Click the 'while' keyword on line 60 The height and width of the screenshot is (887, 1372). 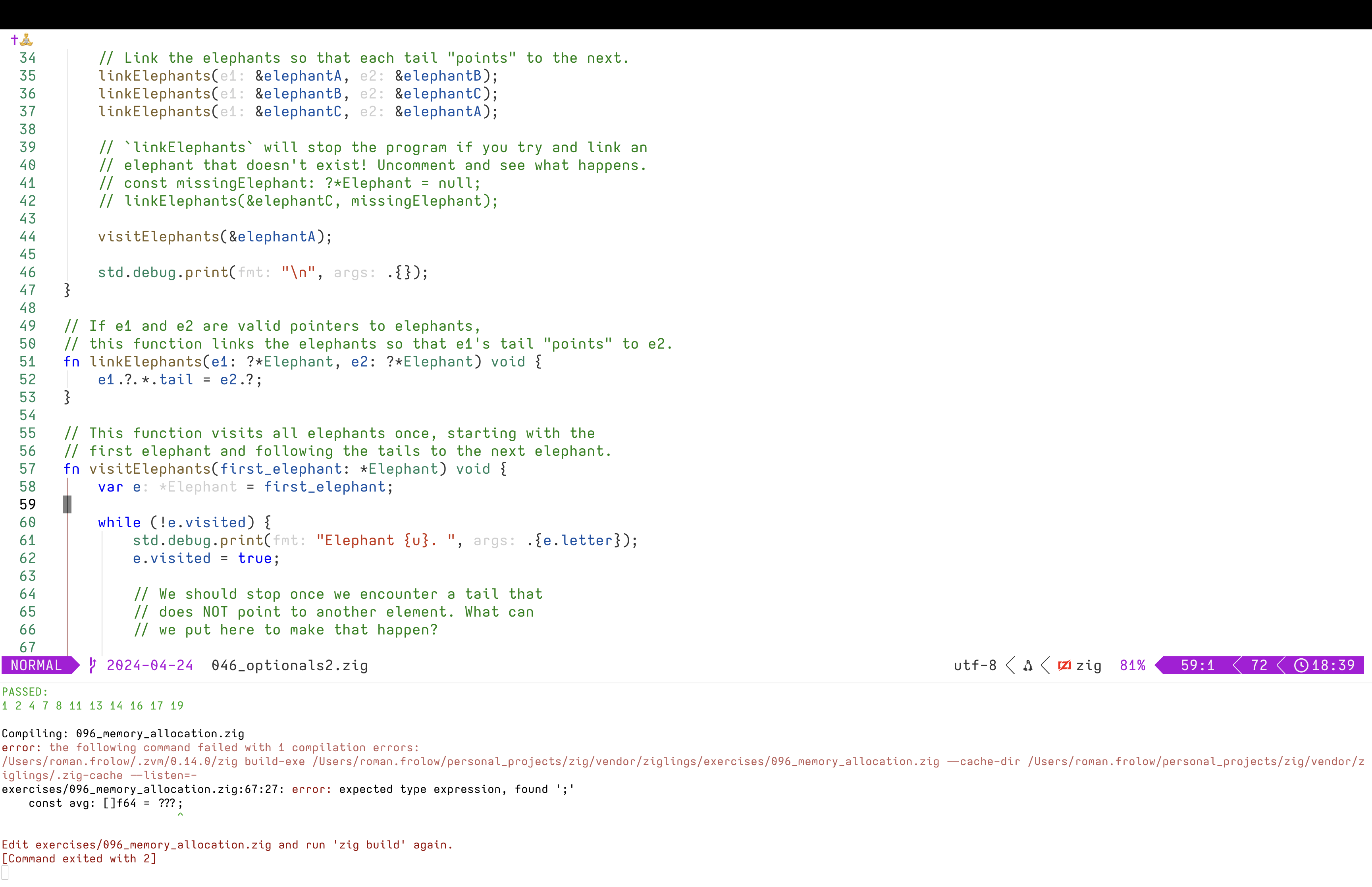click(x=119, y=523)
